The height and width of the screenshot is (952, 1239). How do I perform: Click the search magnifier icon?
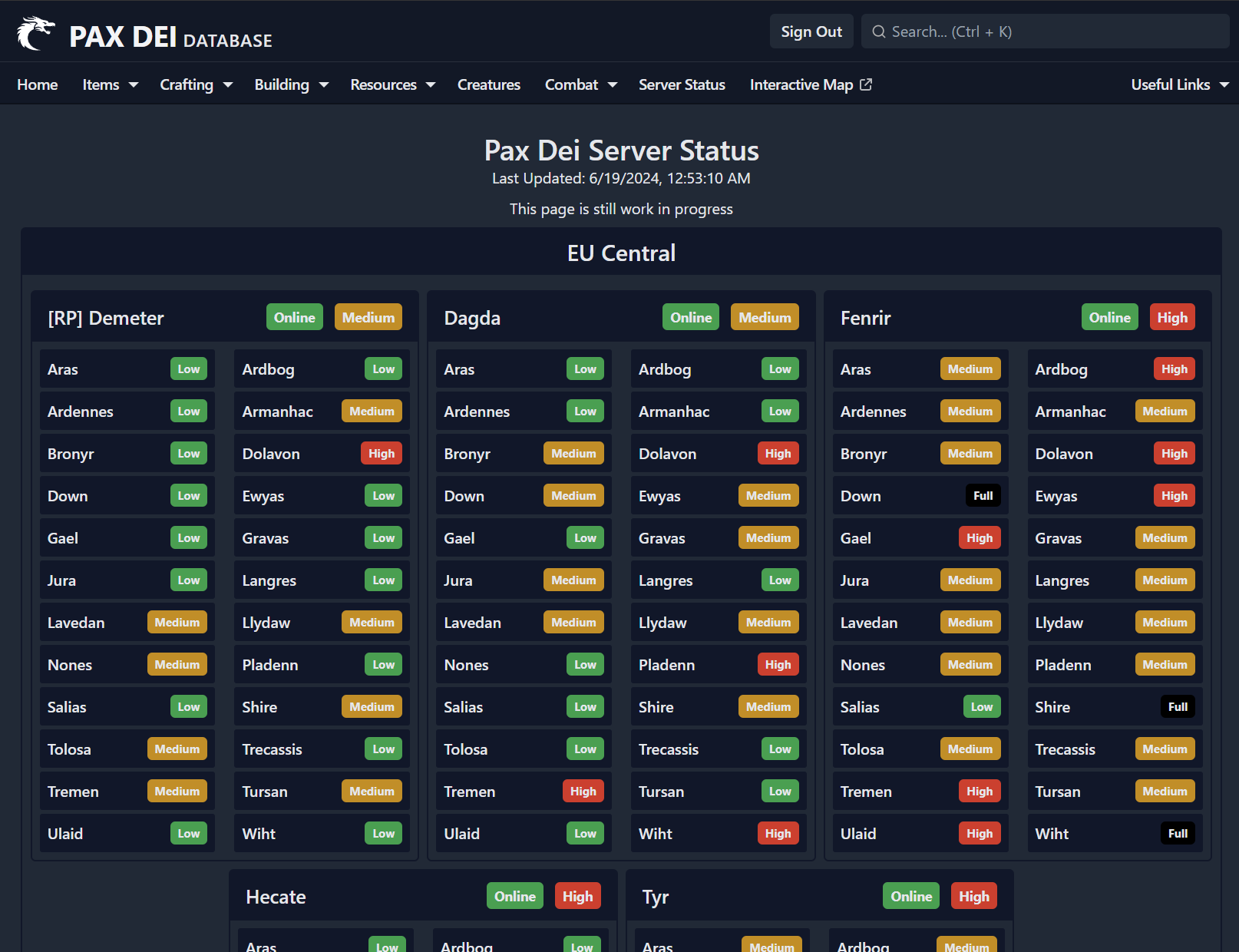[879, 31]
